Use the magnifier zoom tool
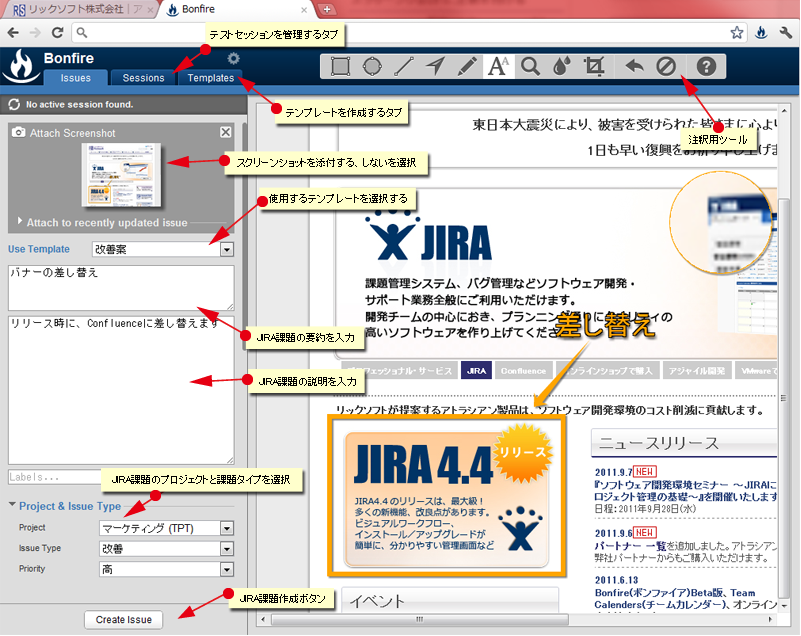The height and width of the screenshot is (636, 801). click(x=530, y=66)
